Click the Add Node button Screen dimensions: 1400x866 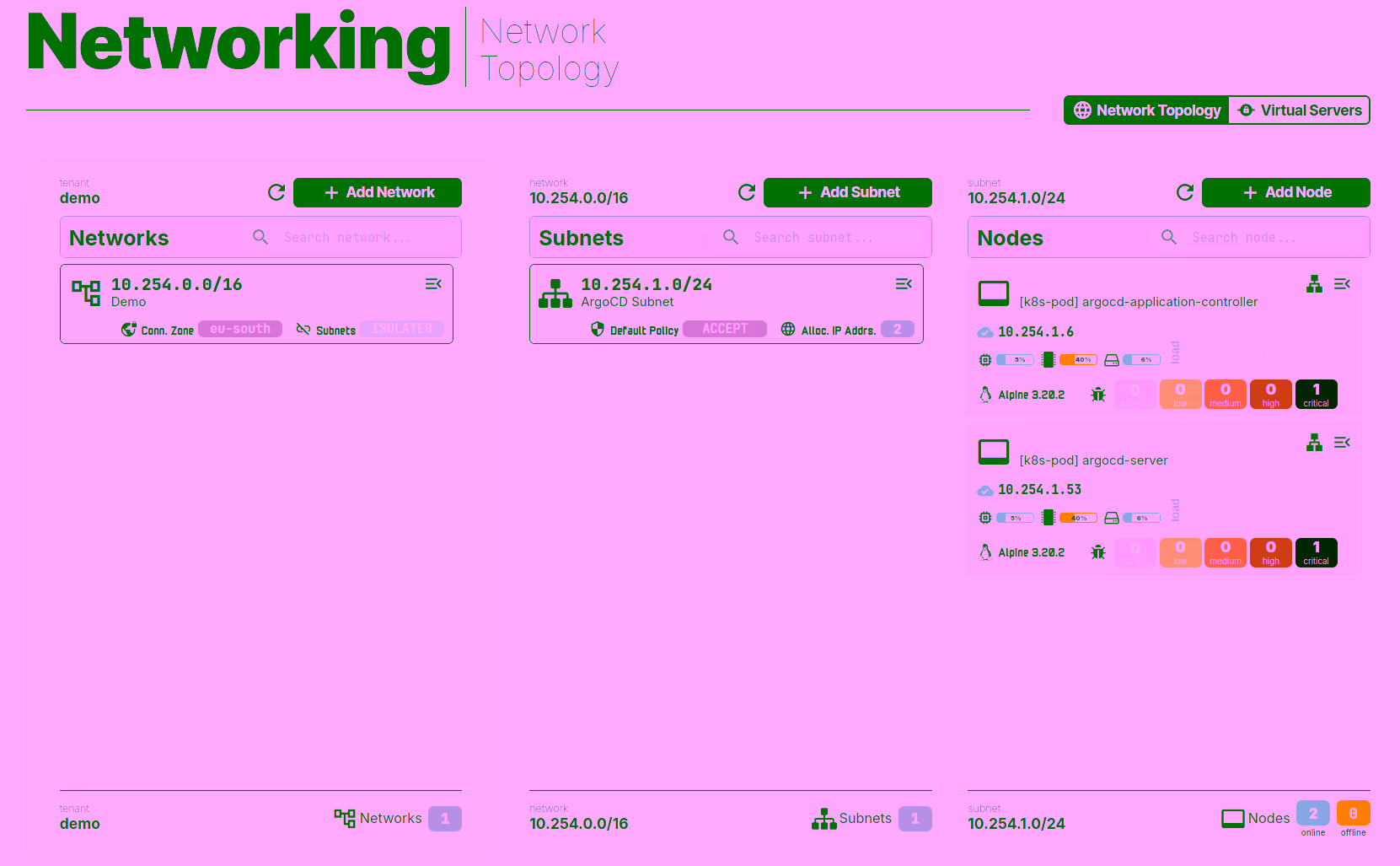1286,192
